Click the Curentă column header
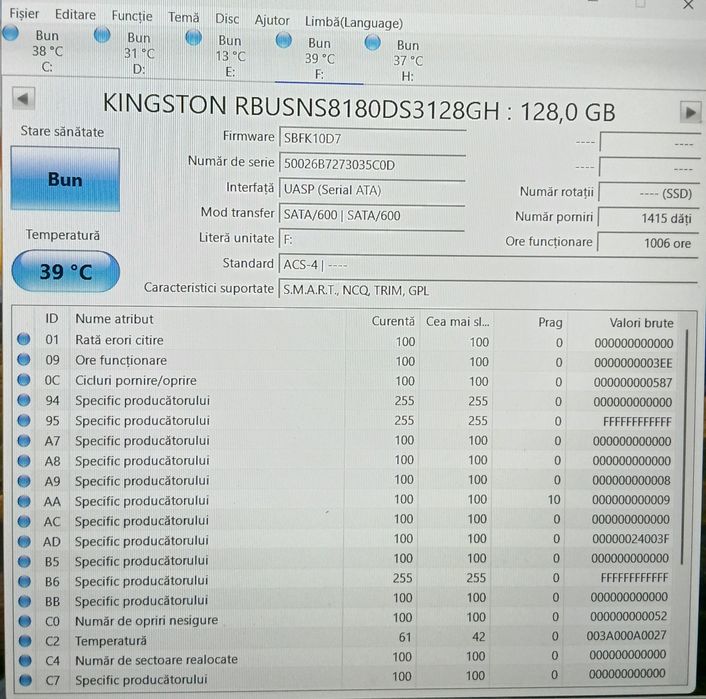Viewport: 706px width, 699px height. (x=393, y=321)
